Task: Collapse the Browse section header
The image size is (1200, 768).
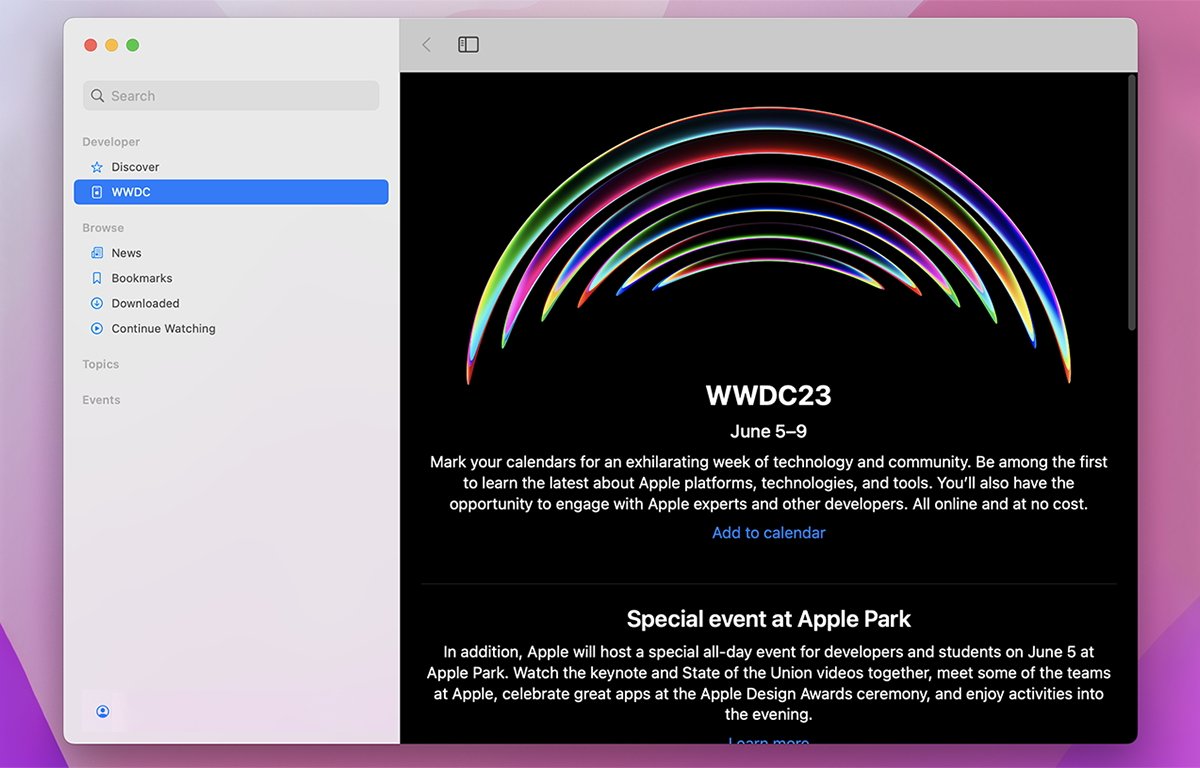Action: (103, 228)
